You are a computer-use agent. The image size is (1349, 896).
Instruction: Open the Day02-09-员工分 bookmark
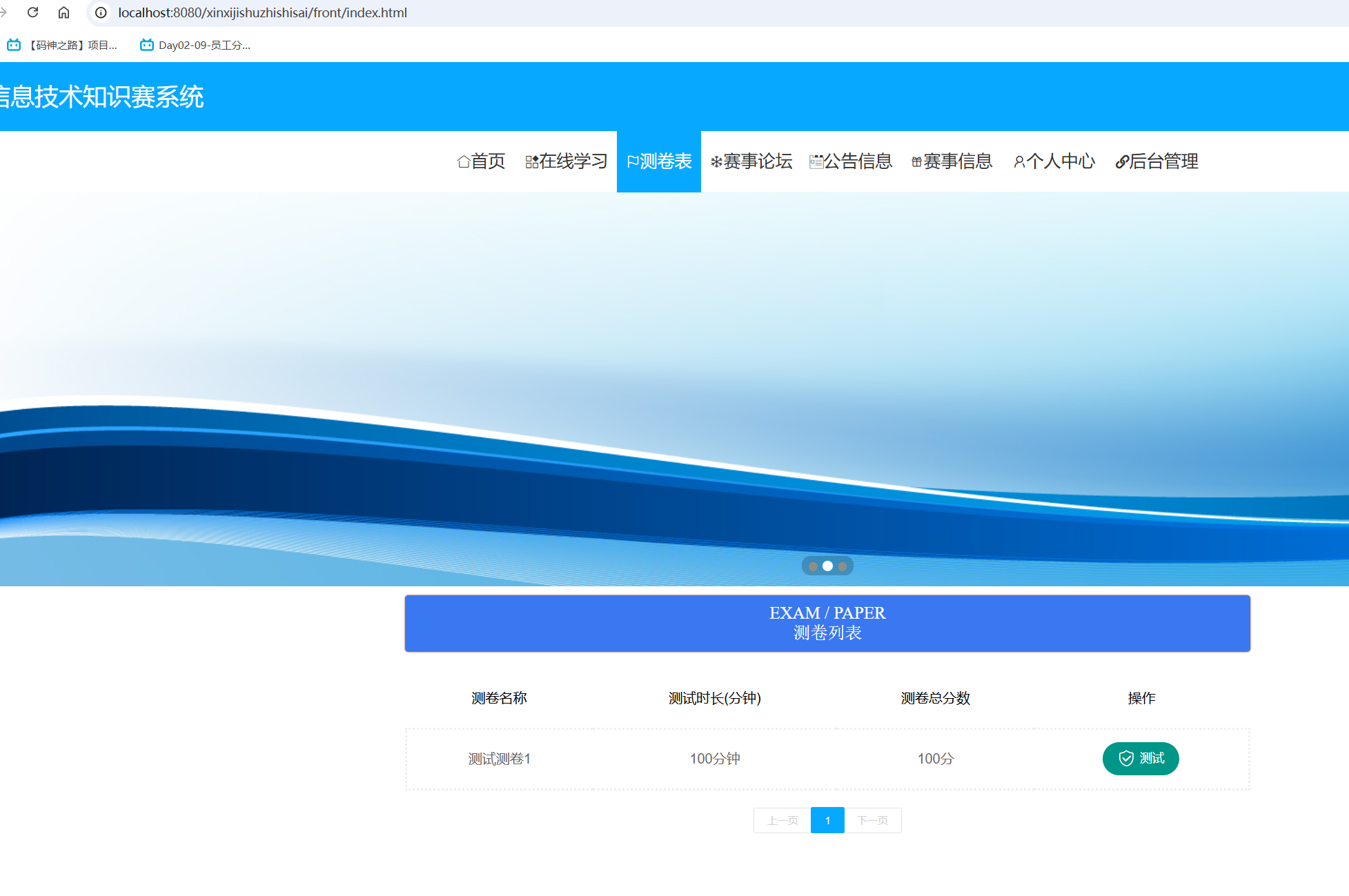pyautogui.click(x=195, y=45)
